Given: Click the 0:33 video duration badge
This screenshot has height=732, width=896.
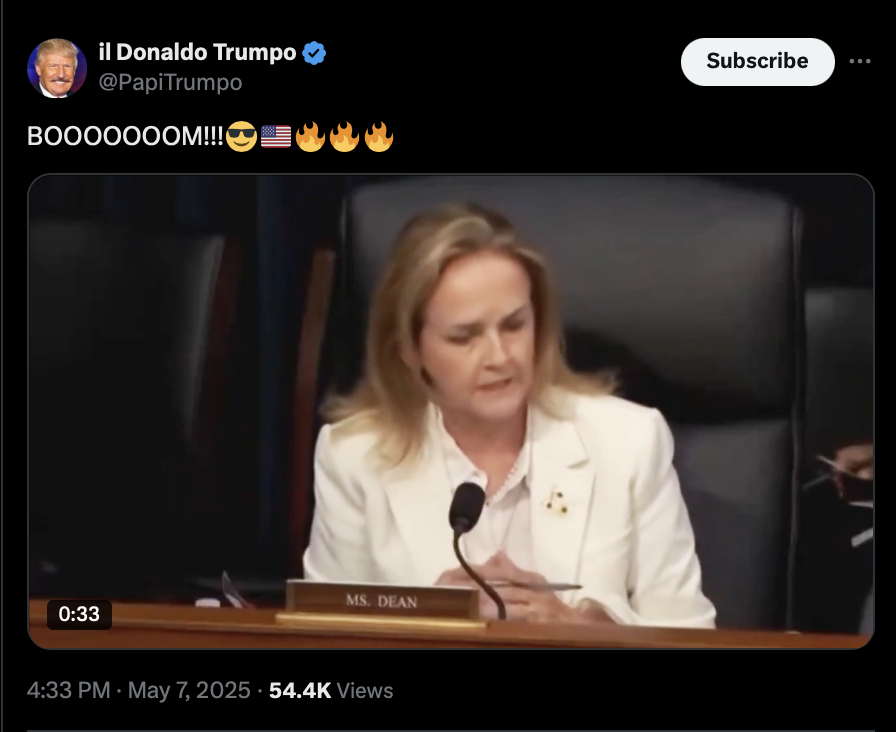Looking at the screenshot, I should click(79, 614).
